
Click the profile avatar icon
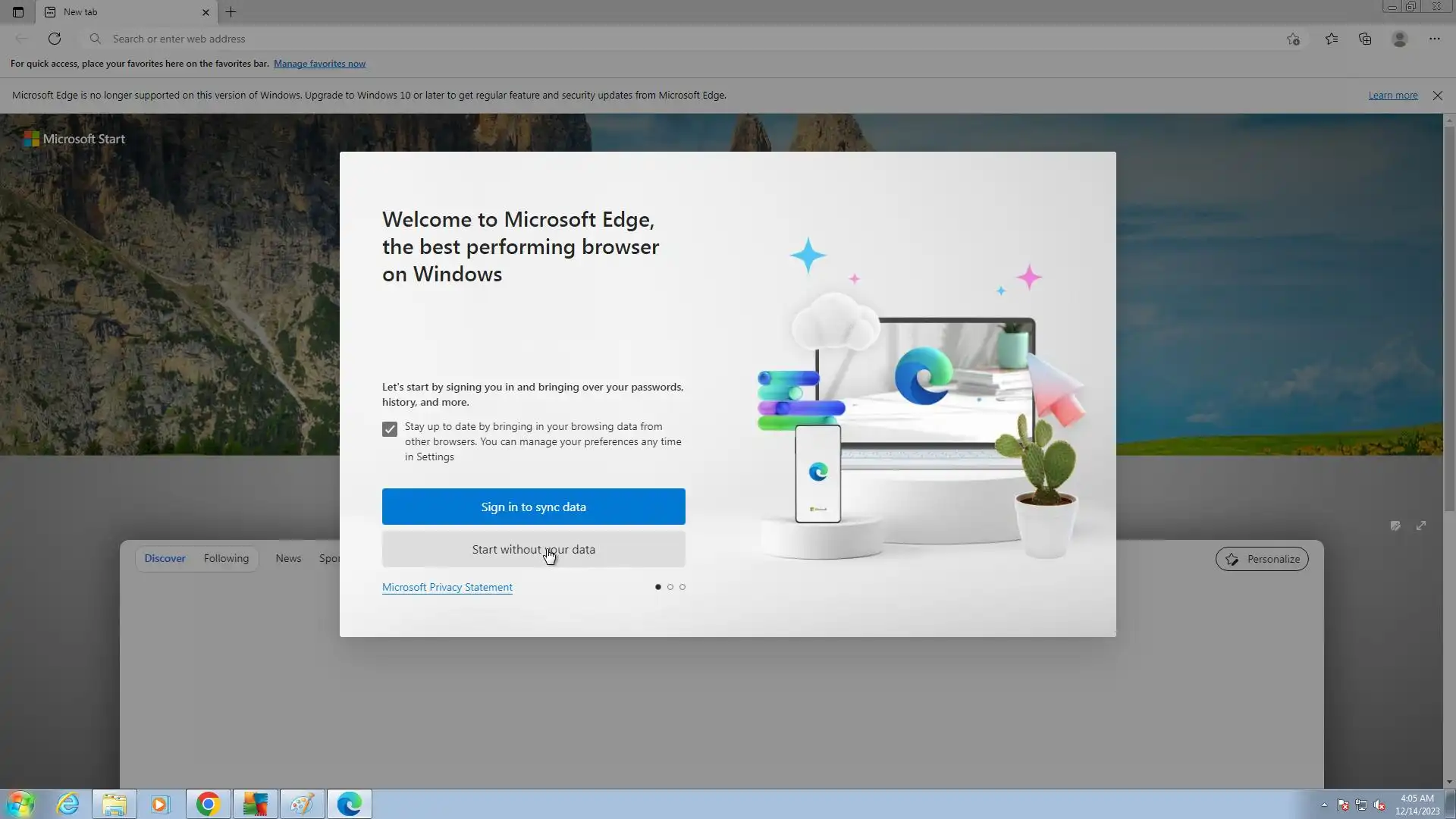click(1400, 39)
